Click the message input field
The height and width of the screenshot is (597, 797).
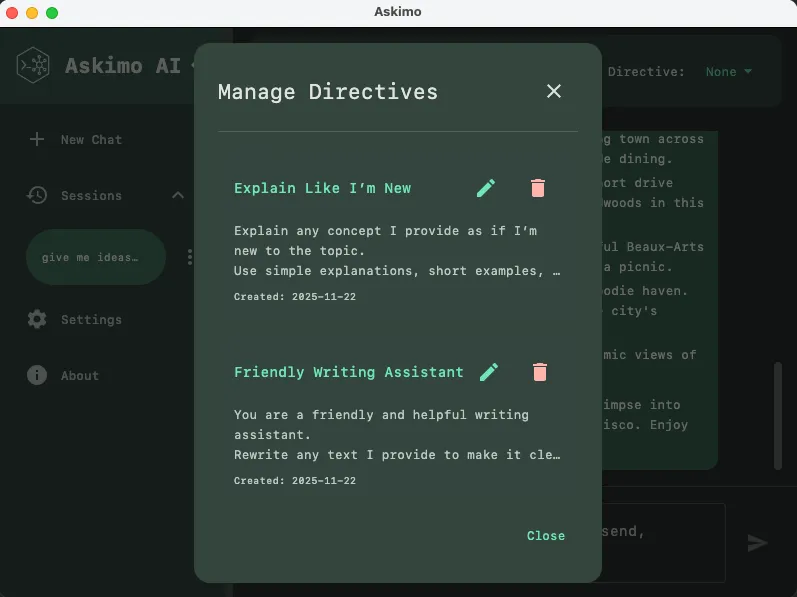pos(663,543)
